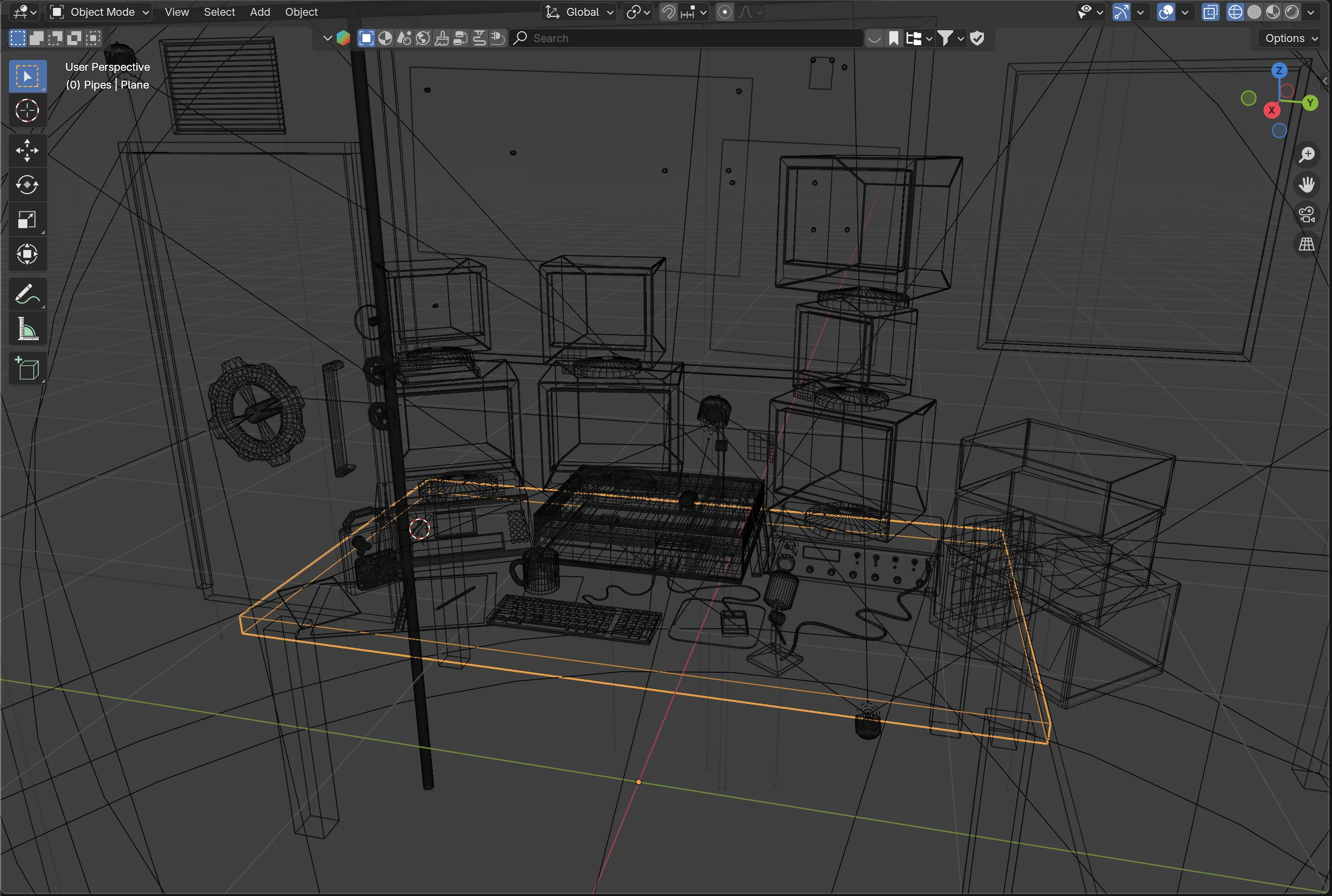The image size is (1332, 896).
Task: Toggle X-Ray mode
Action: 1211,11
